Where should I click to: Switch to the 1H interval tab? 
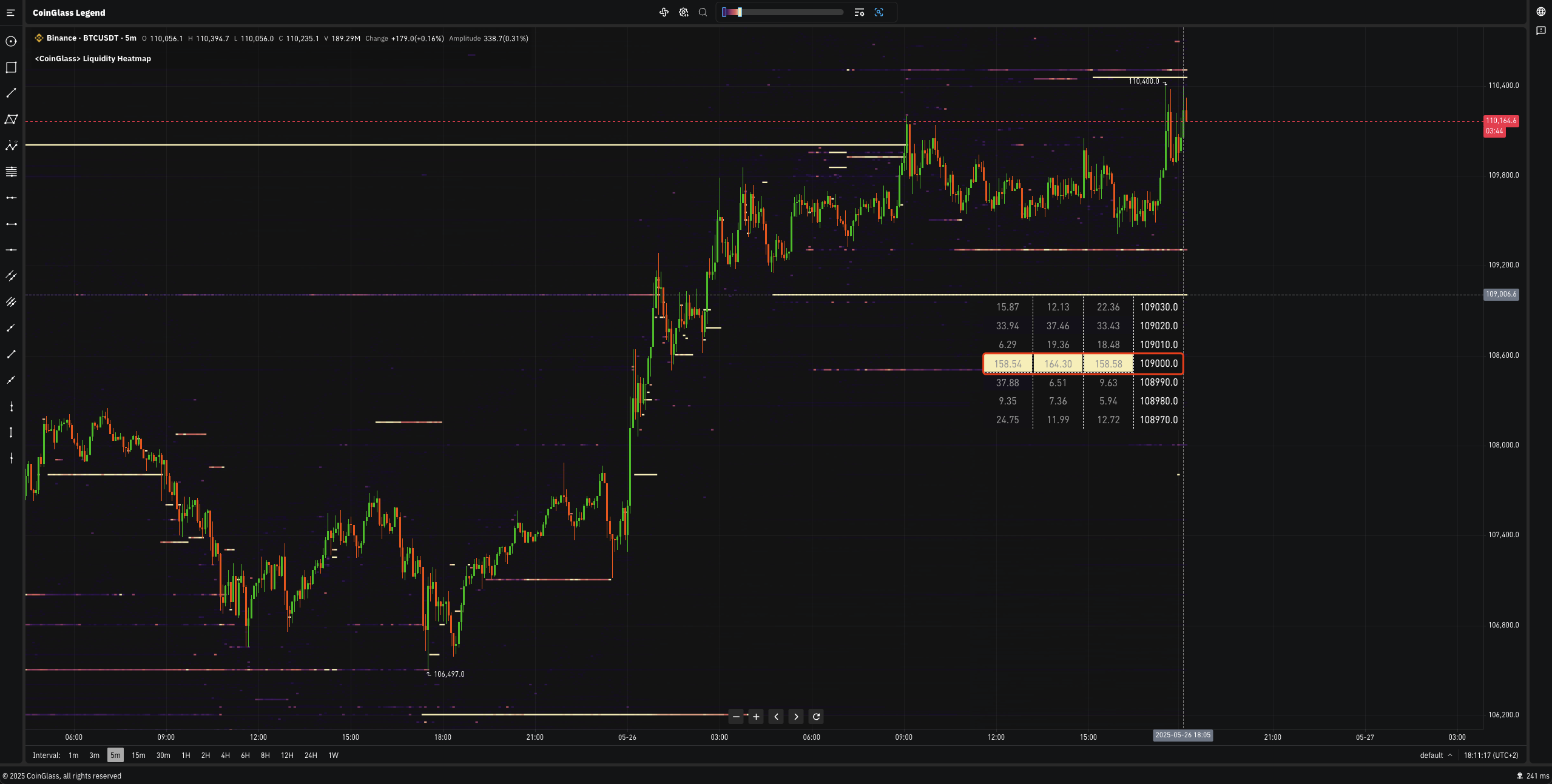186,755
